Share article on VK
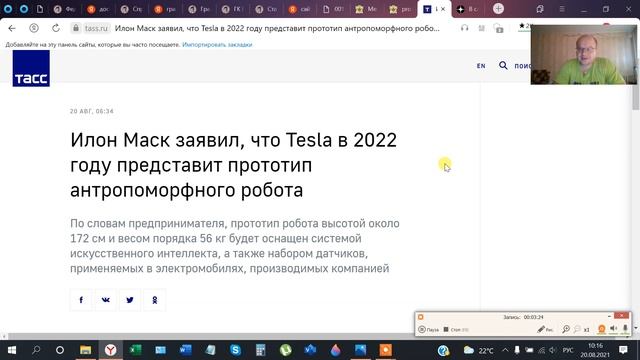 tap(105, 300)
